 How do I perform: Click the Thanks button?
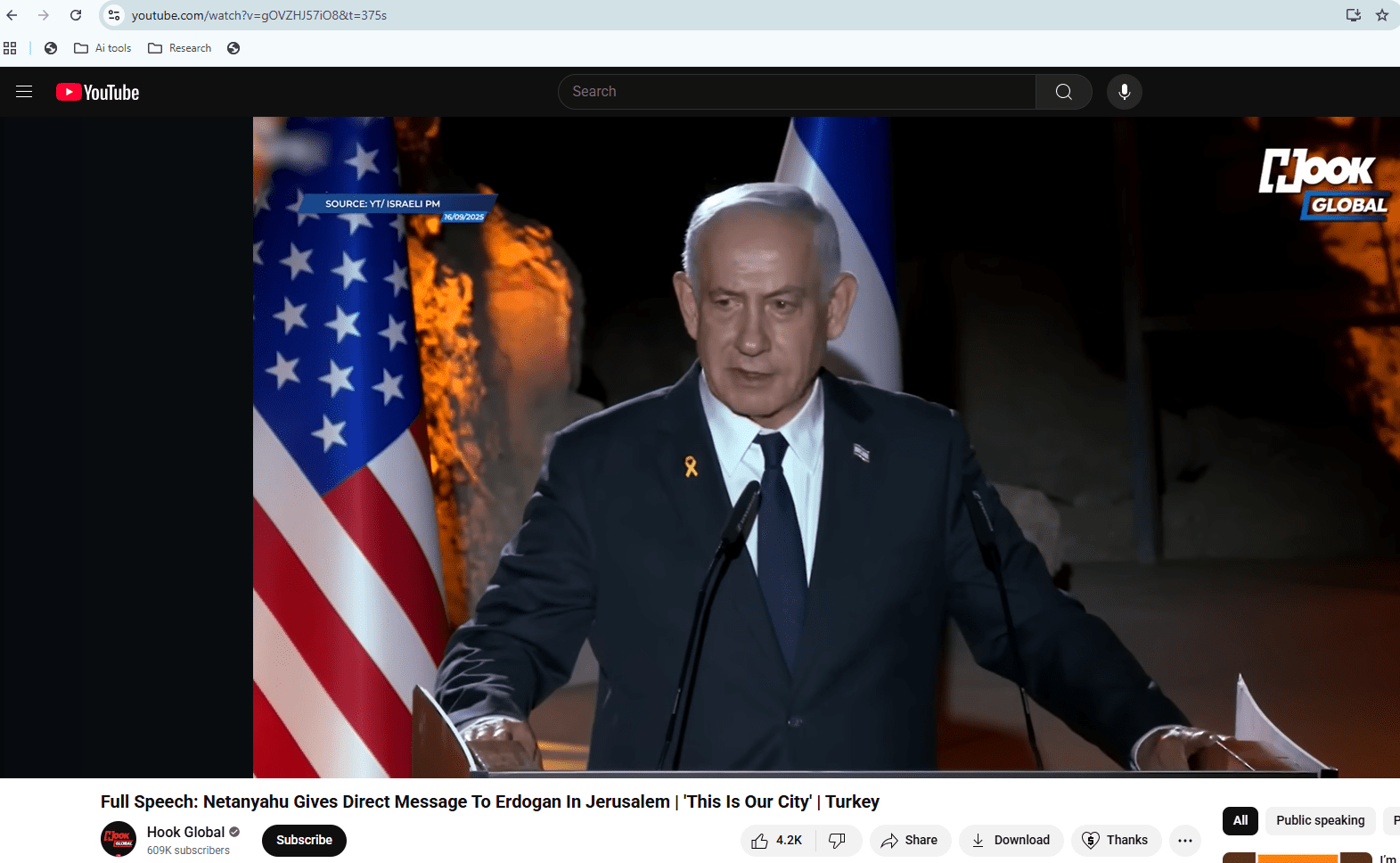(x=1116, y=840)
